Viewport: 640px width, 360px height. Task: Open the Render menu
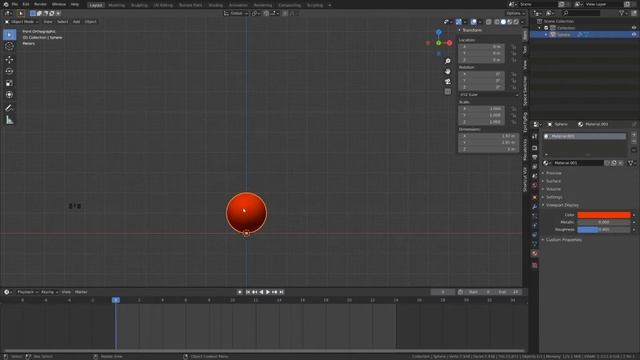pos(40,4)
